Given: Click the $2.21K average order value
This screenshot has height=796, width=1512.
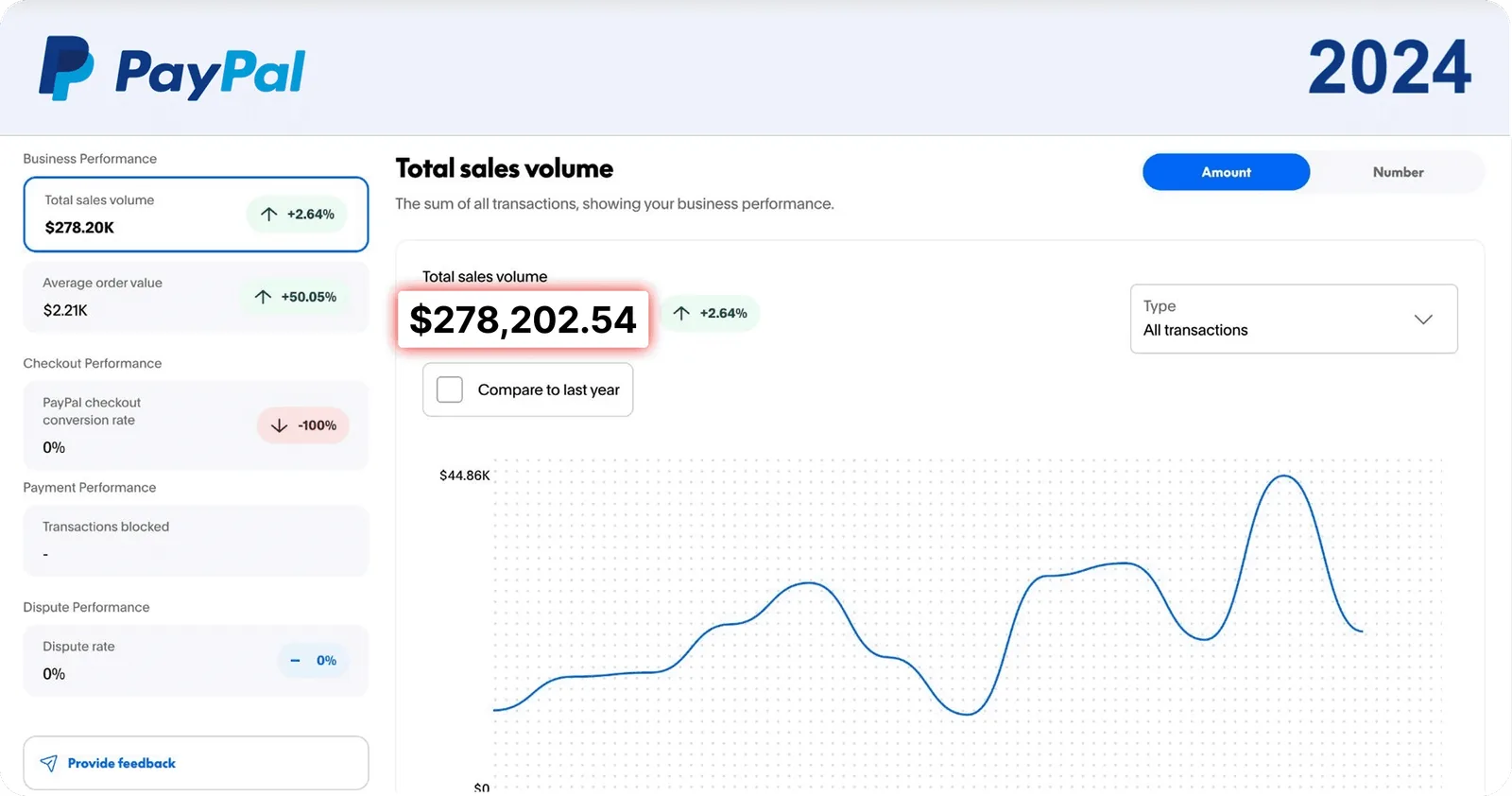Looking at the screenshot, I should click(65, 310).
